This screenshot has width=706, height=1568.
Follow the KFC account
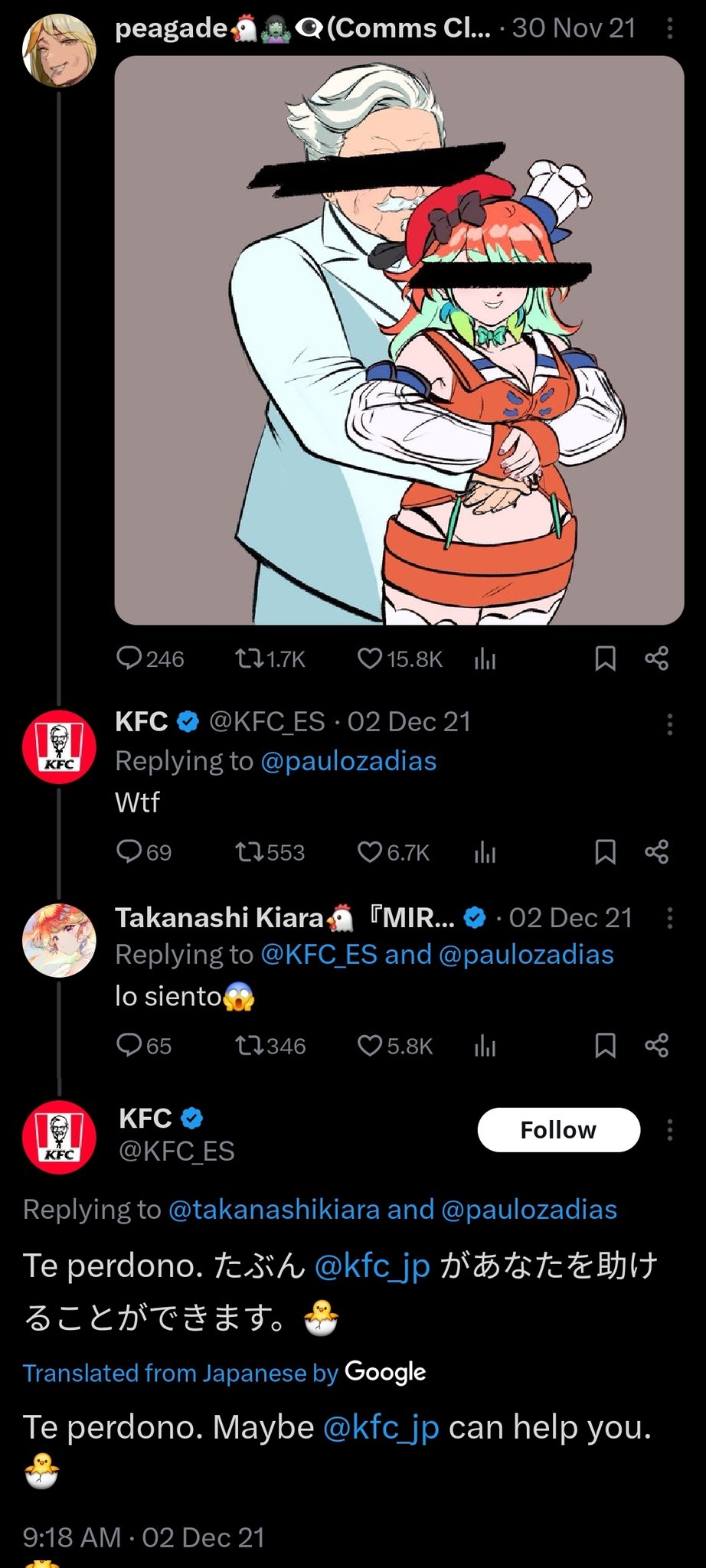pos(558,1130)
